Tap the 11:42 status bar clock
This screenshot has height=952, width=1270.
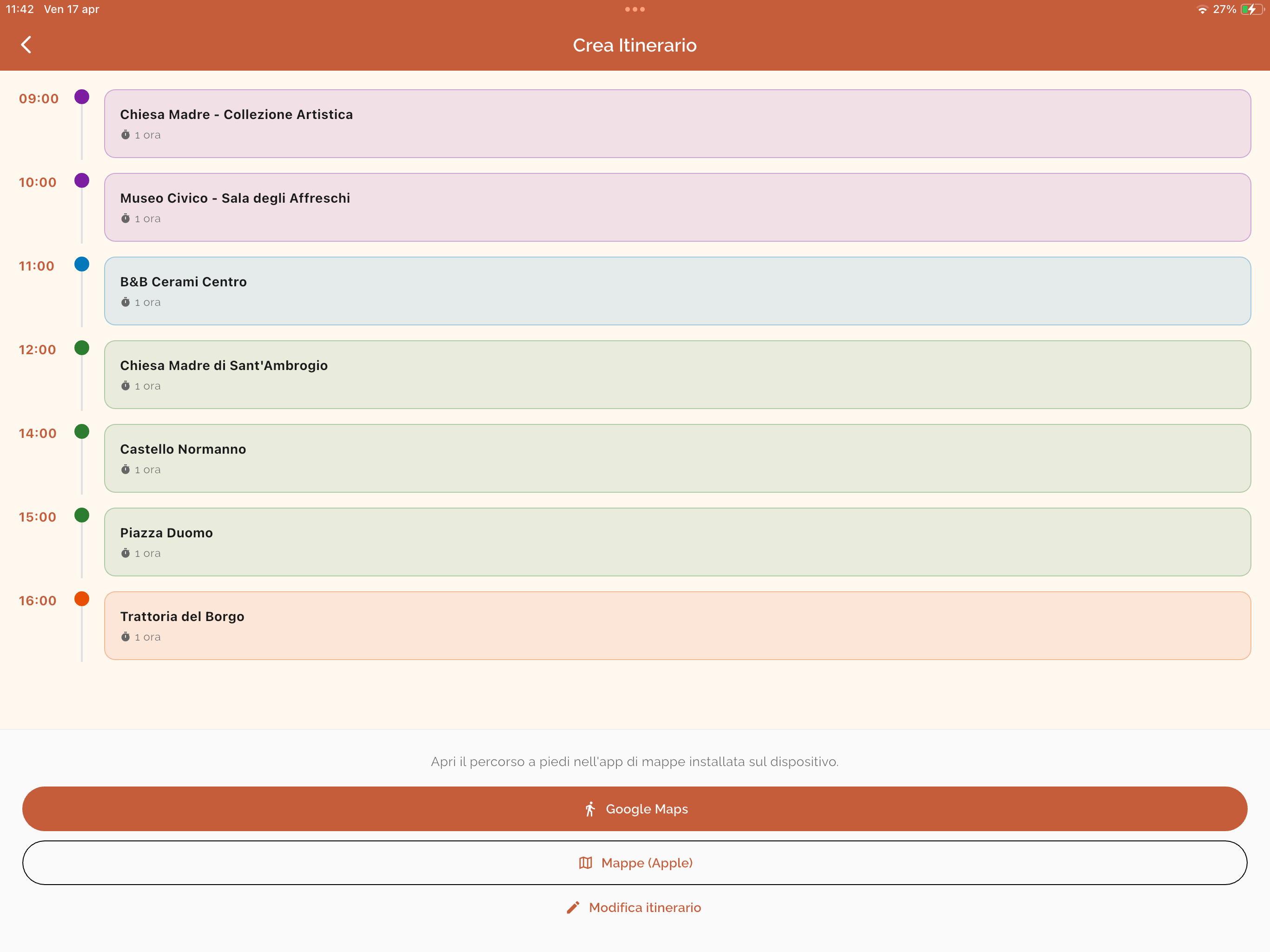[20, 9]
